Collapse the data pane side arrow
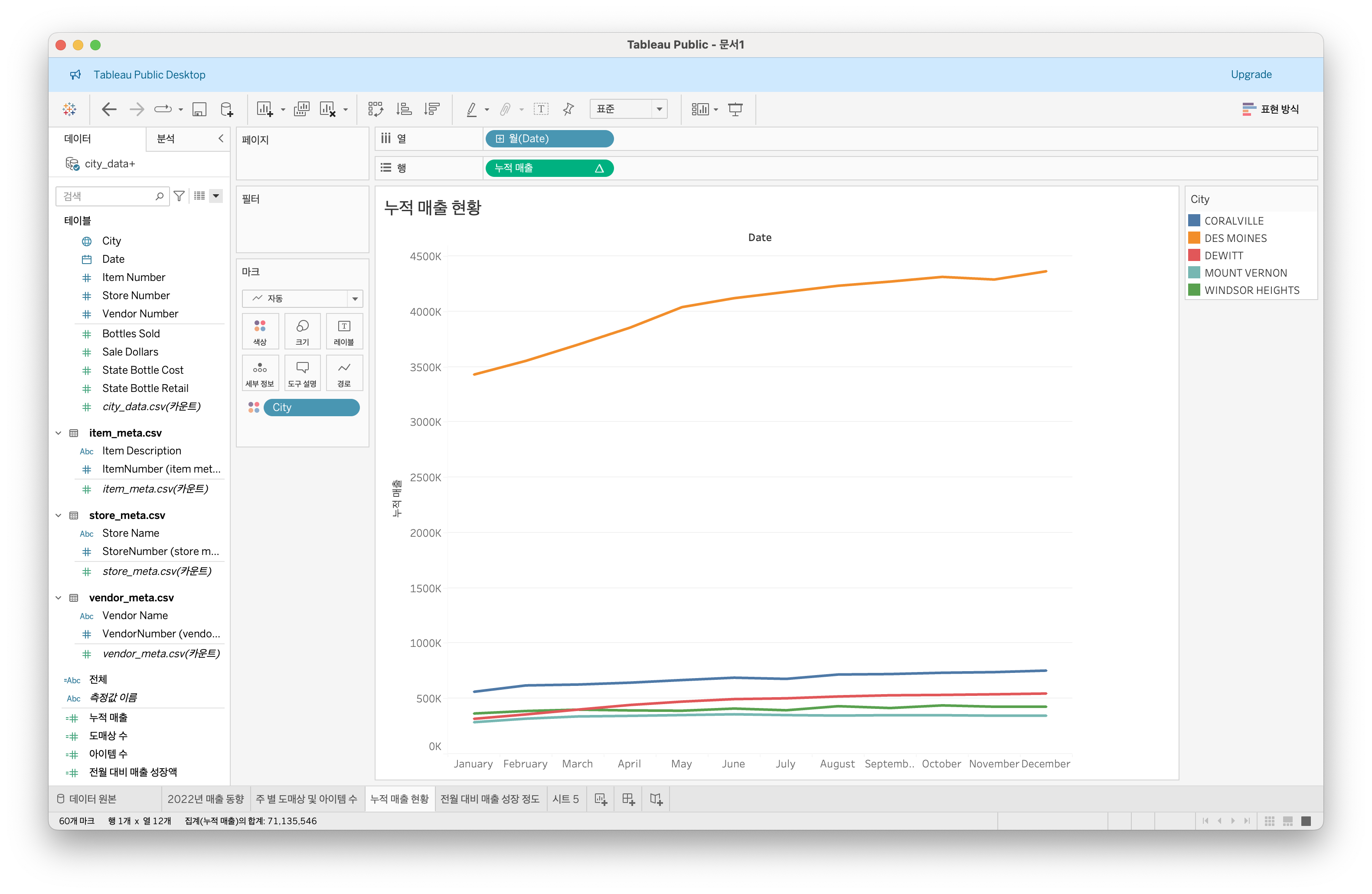 pos(221,138)
